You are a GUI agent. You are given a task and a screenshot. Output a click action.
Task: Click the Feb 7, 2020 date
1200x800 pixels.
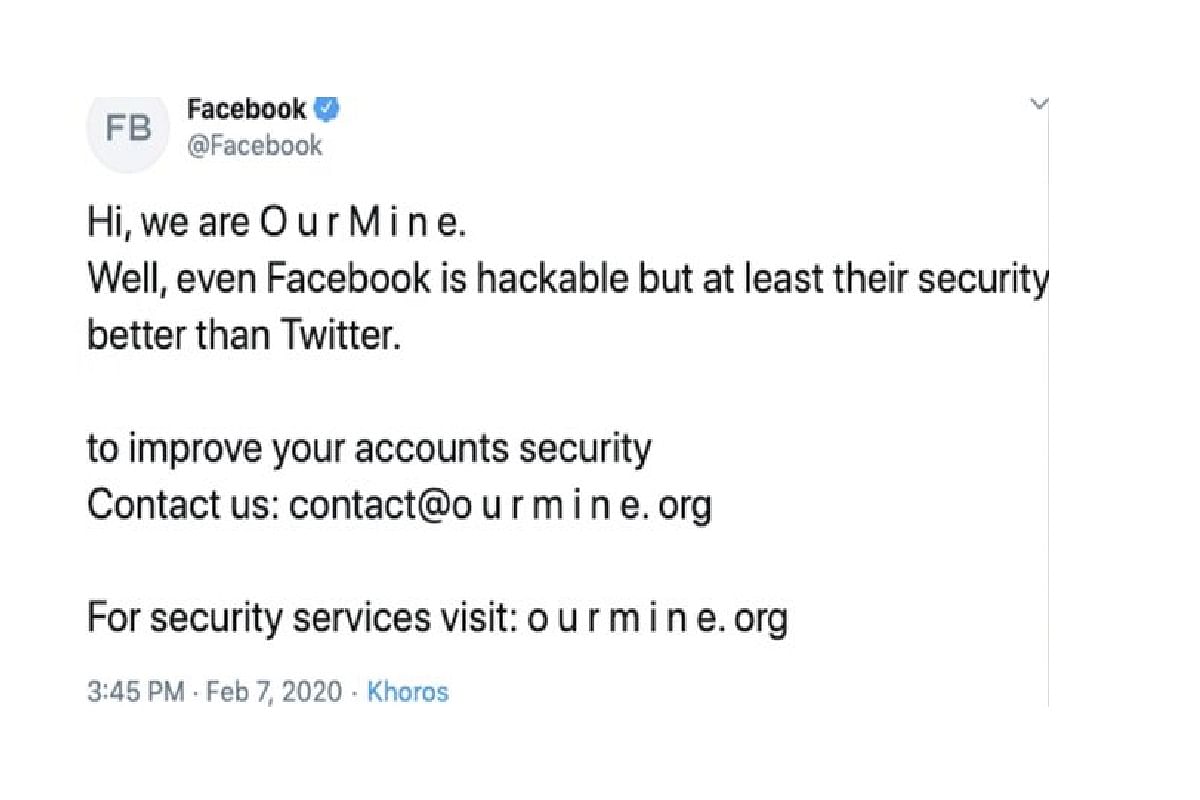pos(274,691)
